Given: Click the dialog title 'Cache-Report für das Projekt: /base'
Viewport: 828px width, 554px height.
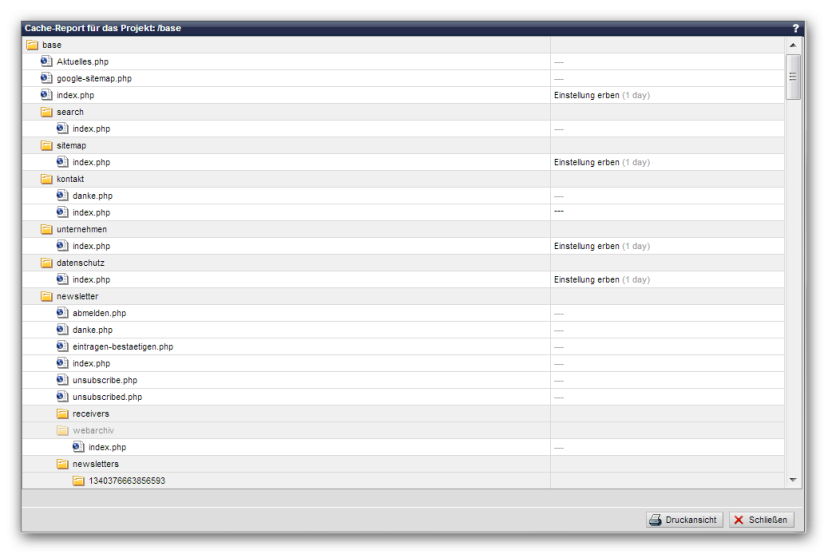Looking at the screenshot, I should pos(103,28).
